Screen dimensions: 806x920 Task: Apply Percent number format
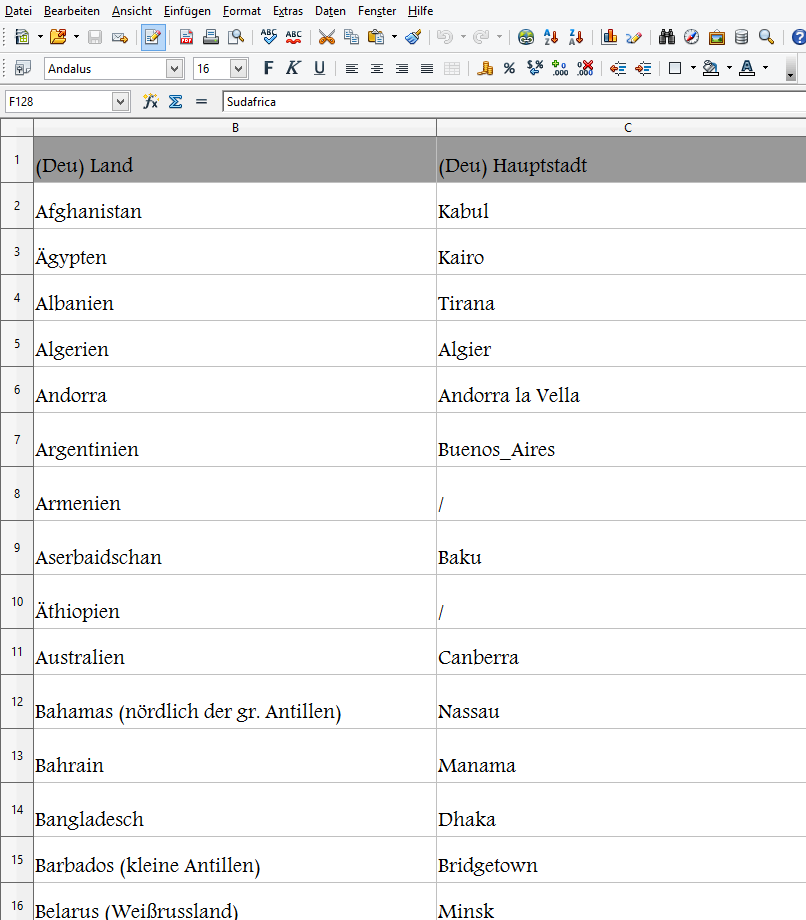(509, 68)
